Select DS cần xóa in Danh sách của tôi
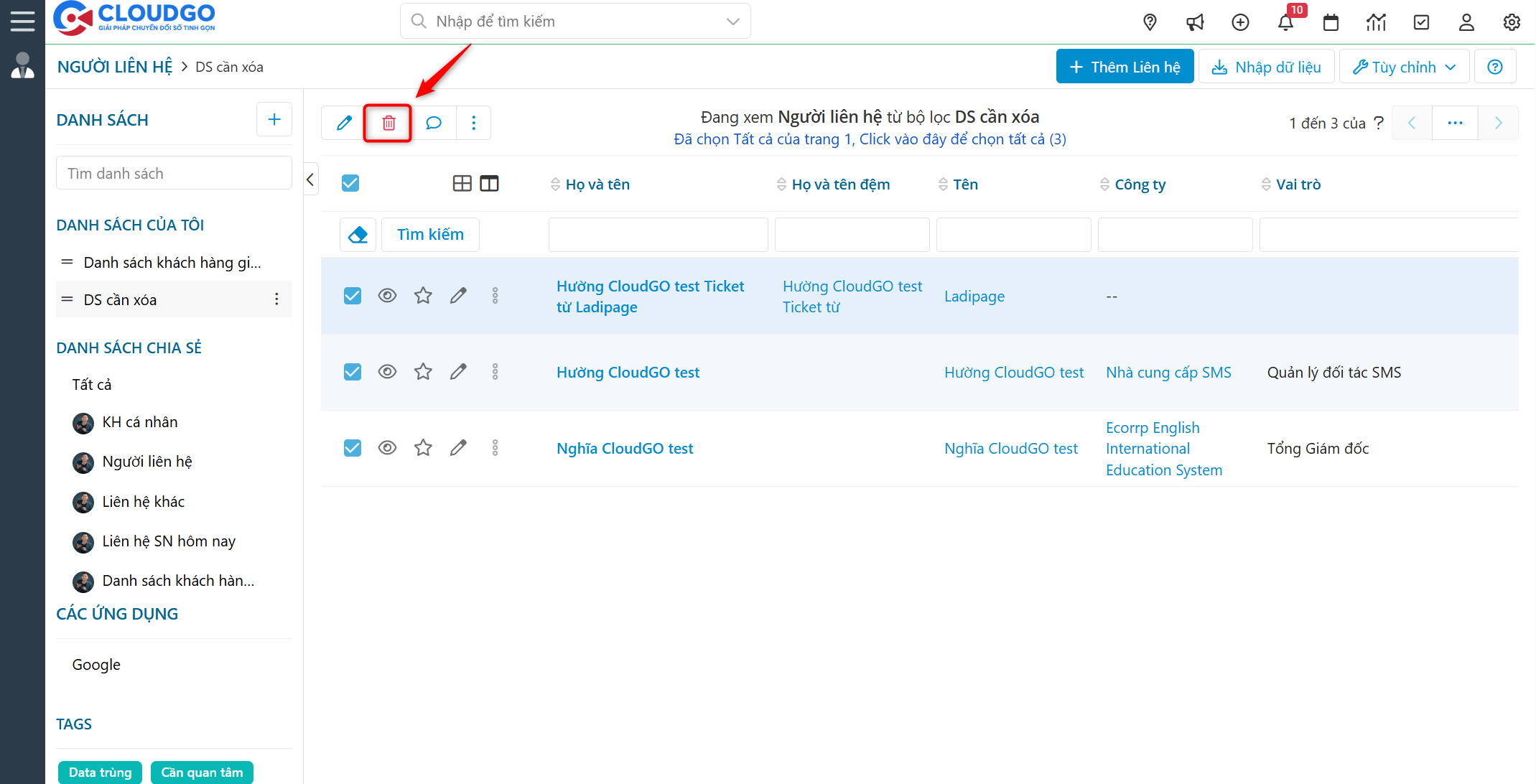 [x=120, y=299]
